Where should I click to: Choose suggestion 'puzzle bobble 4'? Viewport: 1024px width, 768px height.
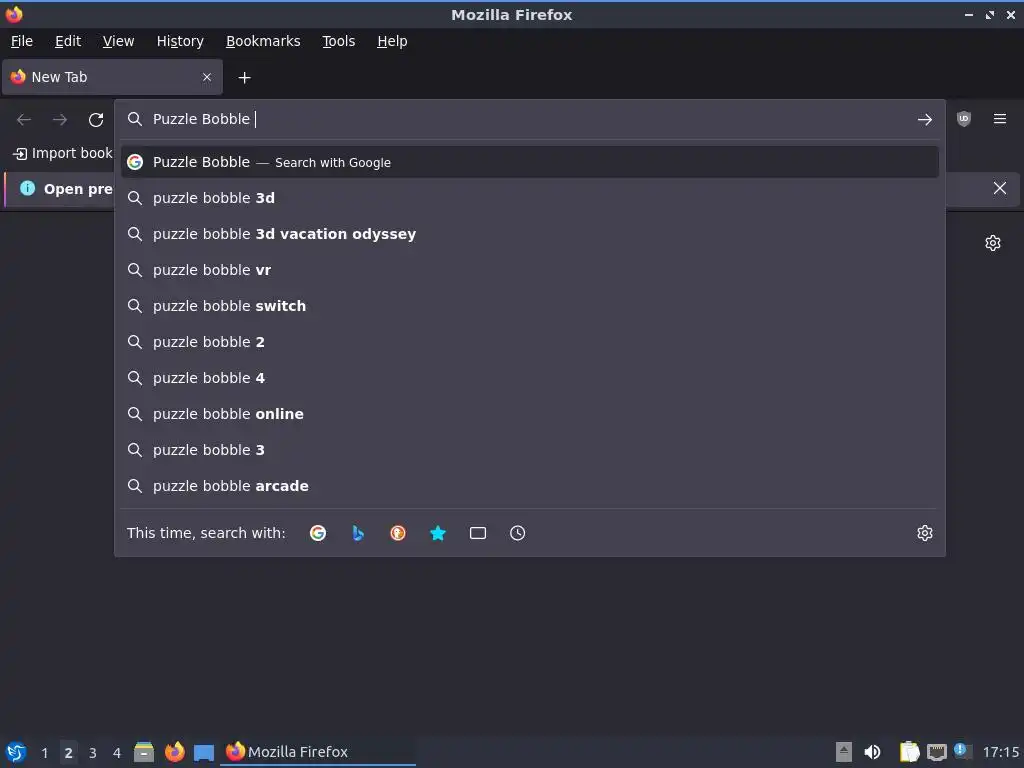530,377
